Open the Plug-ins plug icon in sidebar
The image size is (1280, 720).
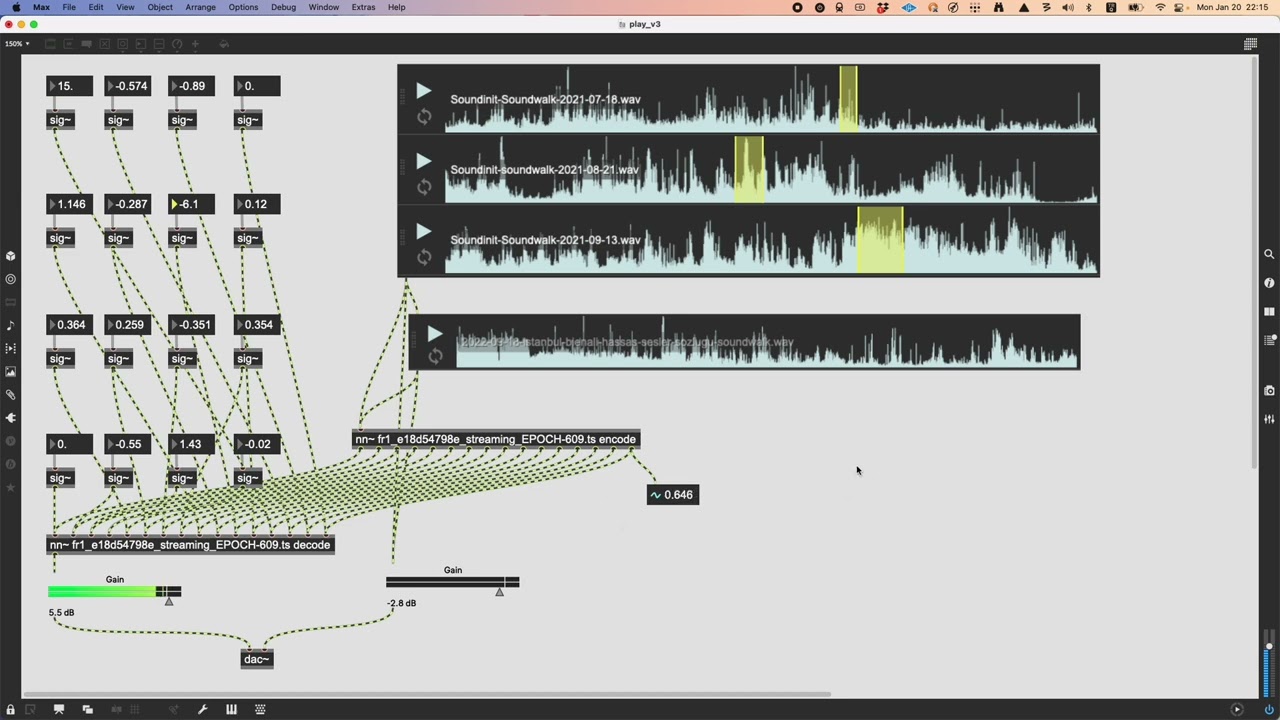pos(11,418)
